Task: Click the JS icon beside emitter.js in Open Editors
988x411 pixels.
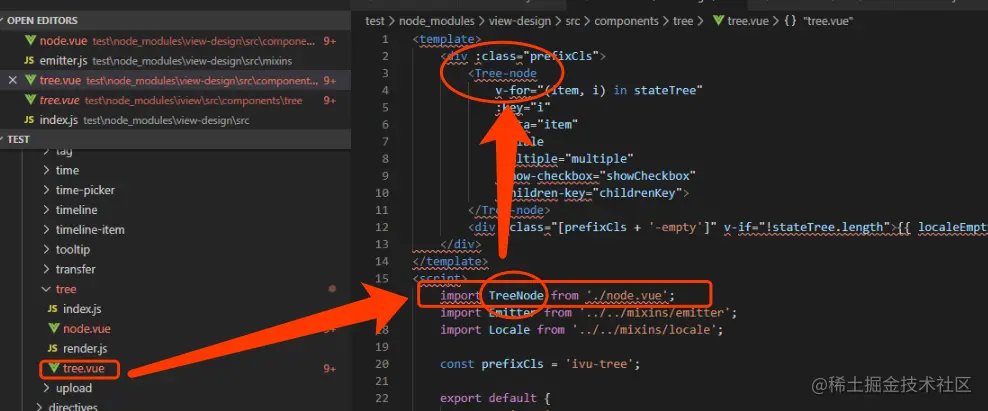Action: point(29,61)
